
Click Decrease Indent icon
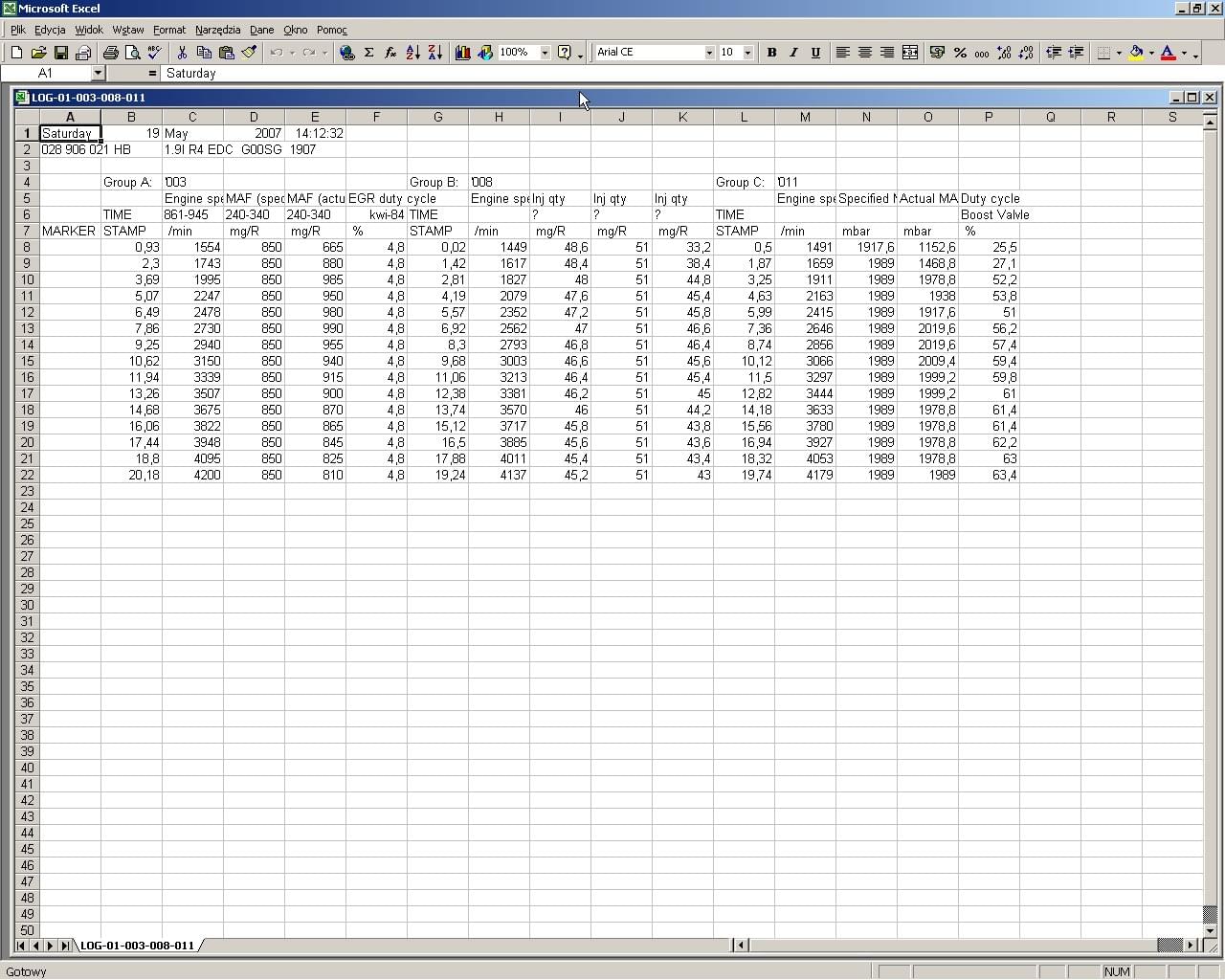(x=1054, y=53)
